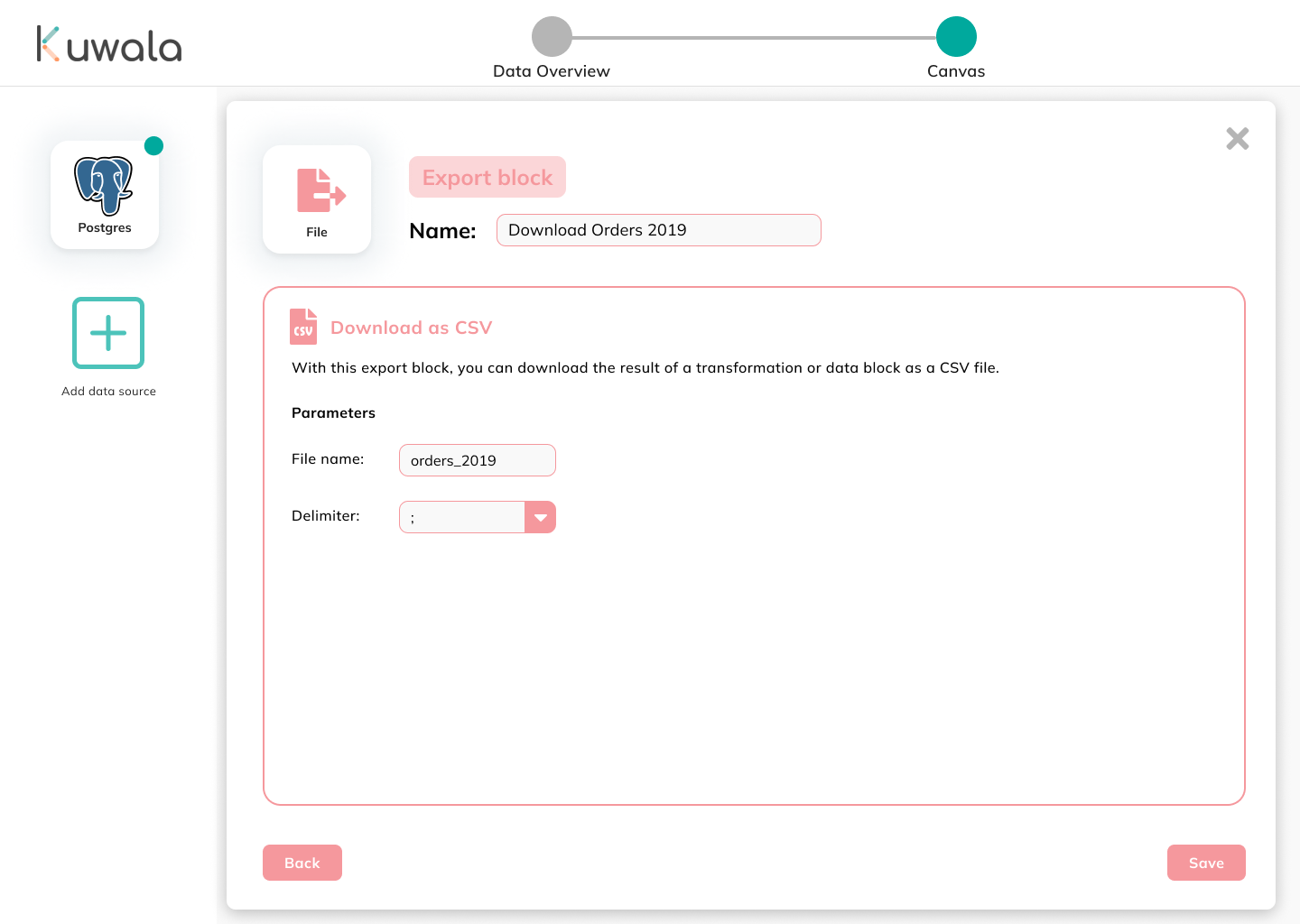1300x924 pixels.
Task: Select the Canvas step circle
Action: coord(955,38)
